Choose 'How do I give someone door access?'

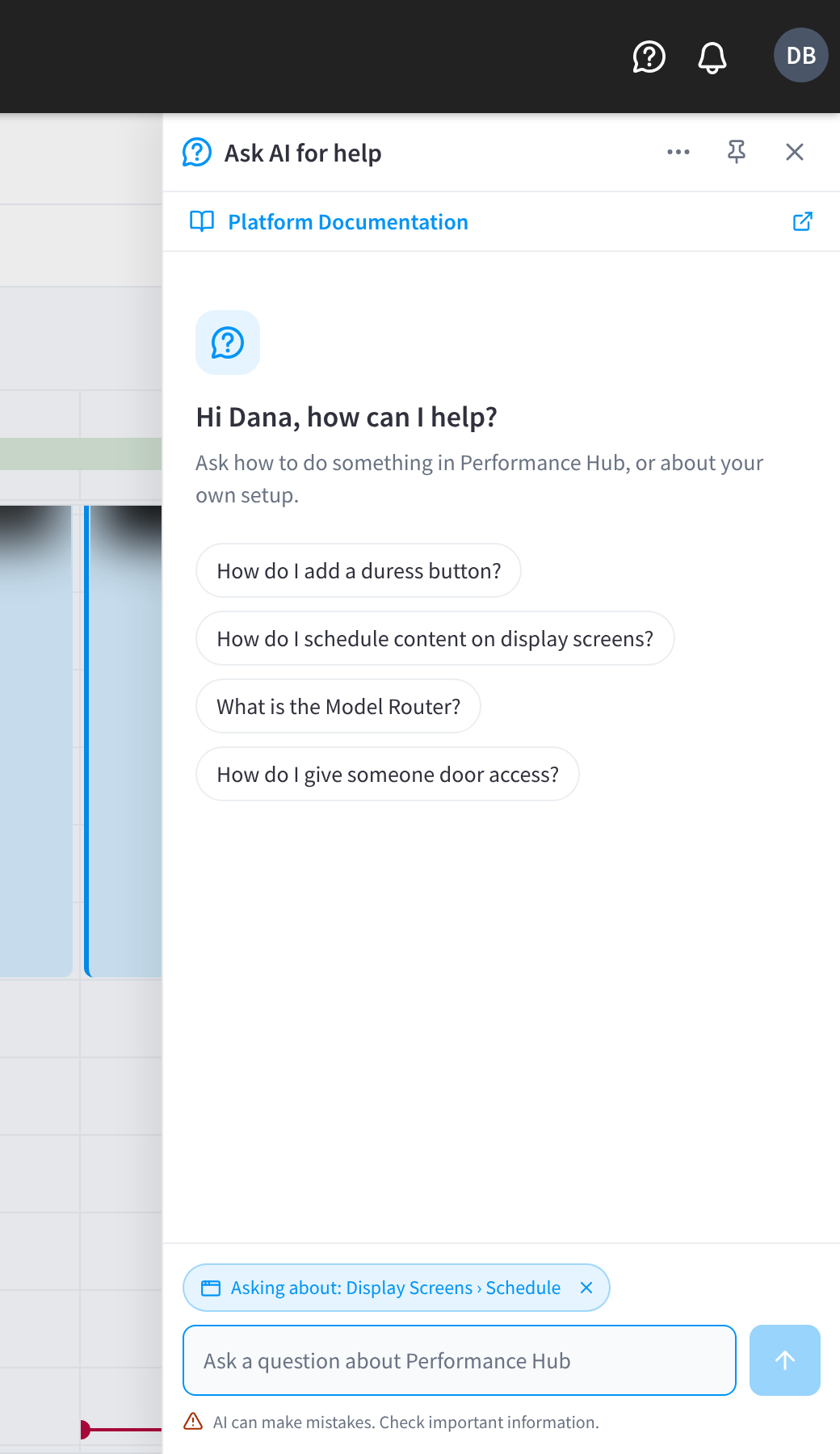388,774
